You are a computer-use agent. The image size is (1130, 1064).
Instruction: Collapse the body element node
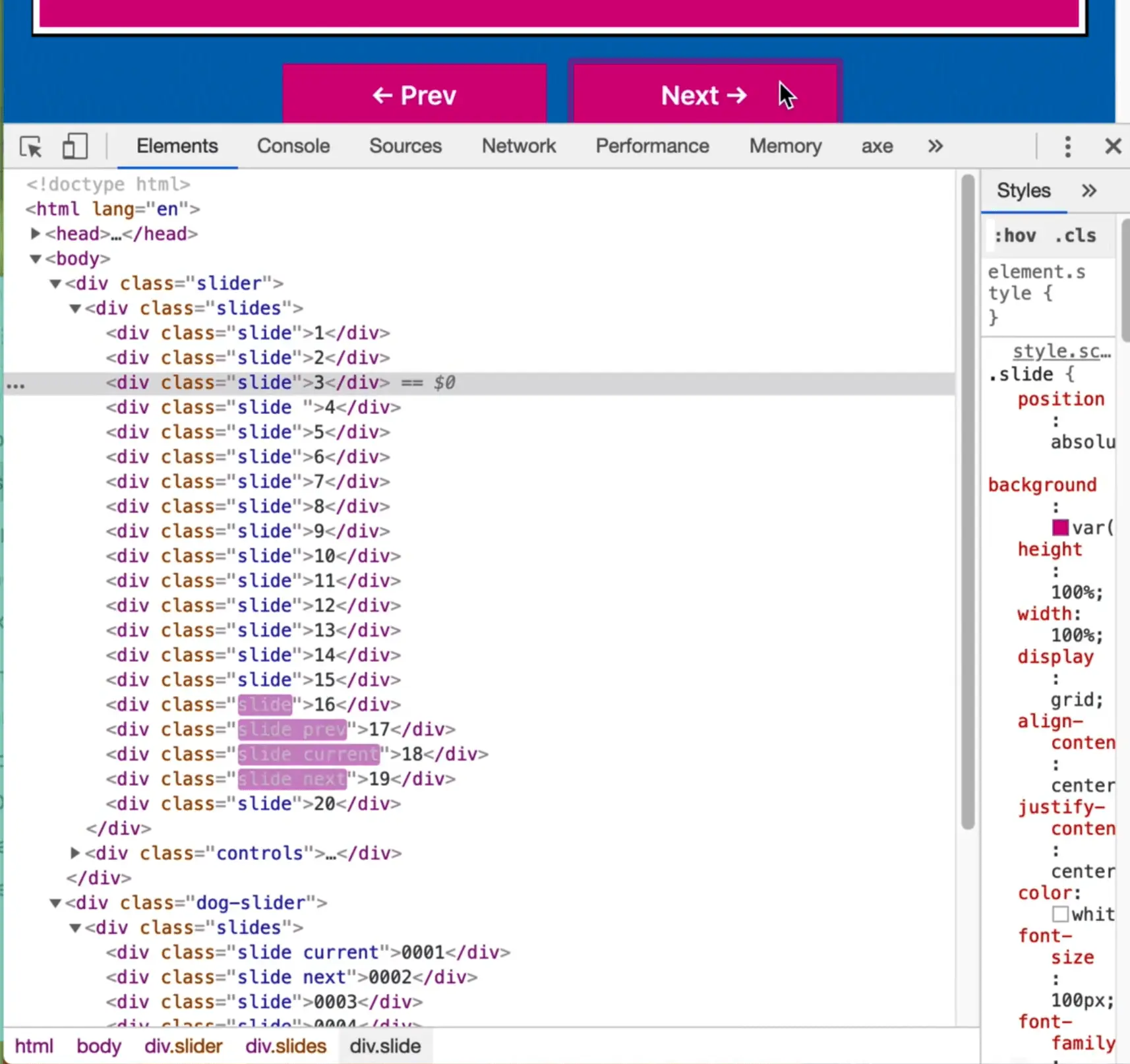click(36, 259)
